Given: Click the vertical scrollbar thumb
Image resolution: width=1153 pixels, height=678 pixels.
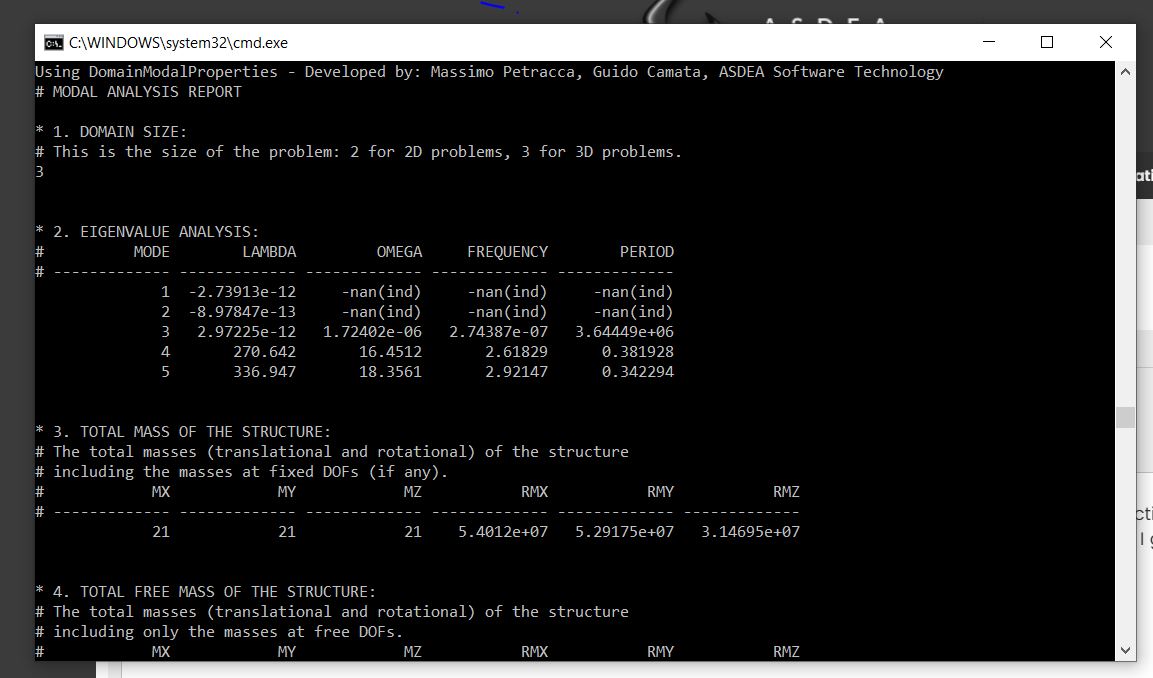Looking at the screenshot, I should (x=1125, y=417).
